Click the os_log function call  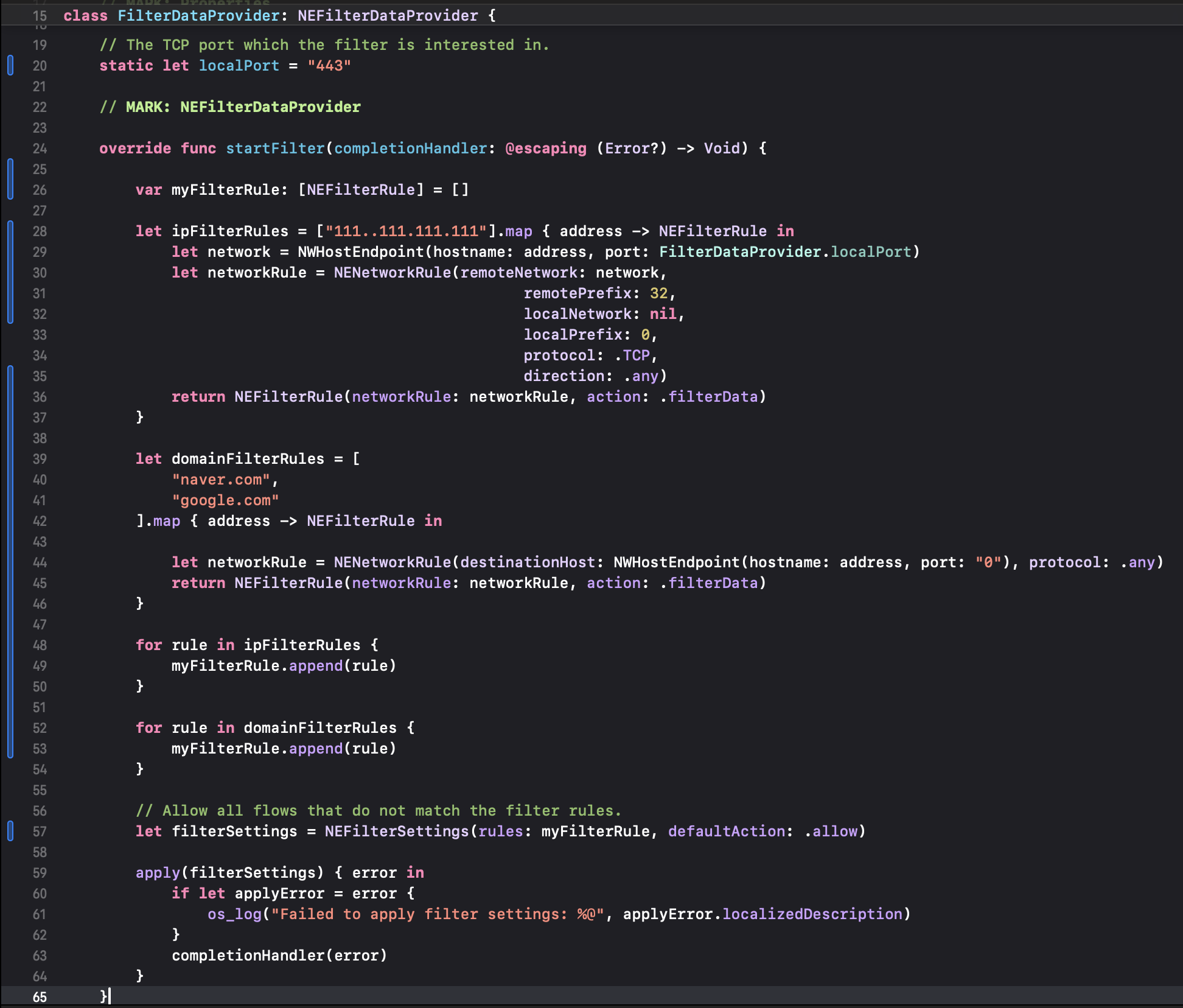(234, 914)
